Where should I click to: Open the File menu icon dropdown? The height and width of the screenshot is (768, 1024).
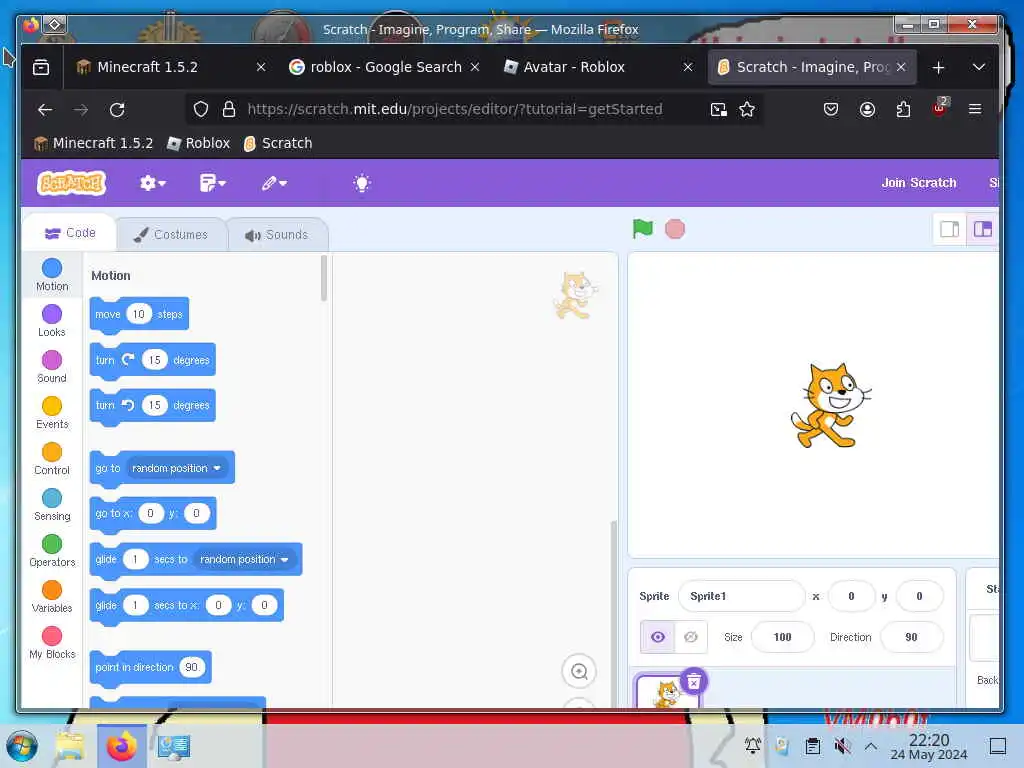click(x=212, y=183)
